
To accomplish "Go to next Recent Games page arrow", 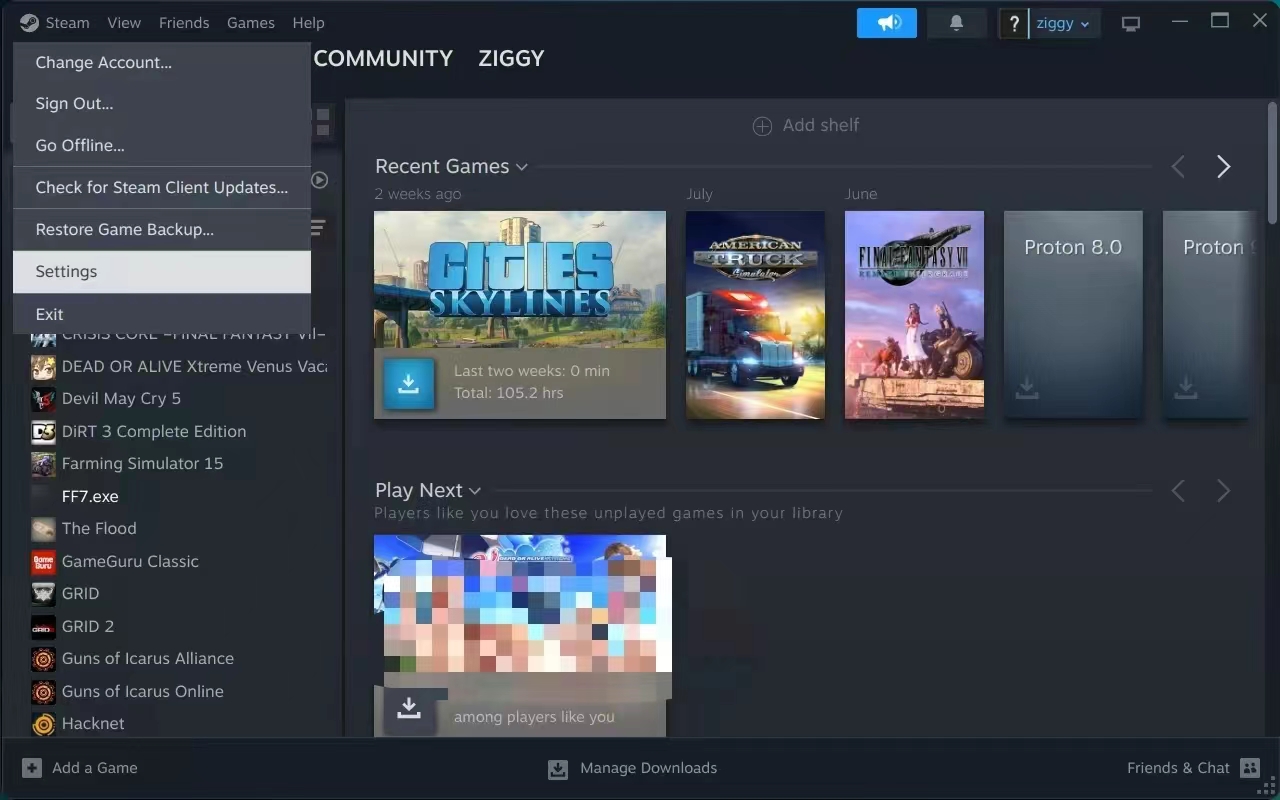I will tap(1224, 167).
